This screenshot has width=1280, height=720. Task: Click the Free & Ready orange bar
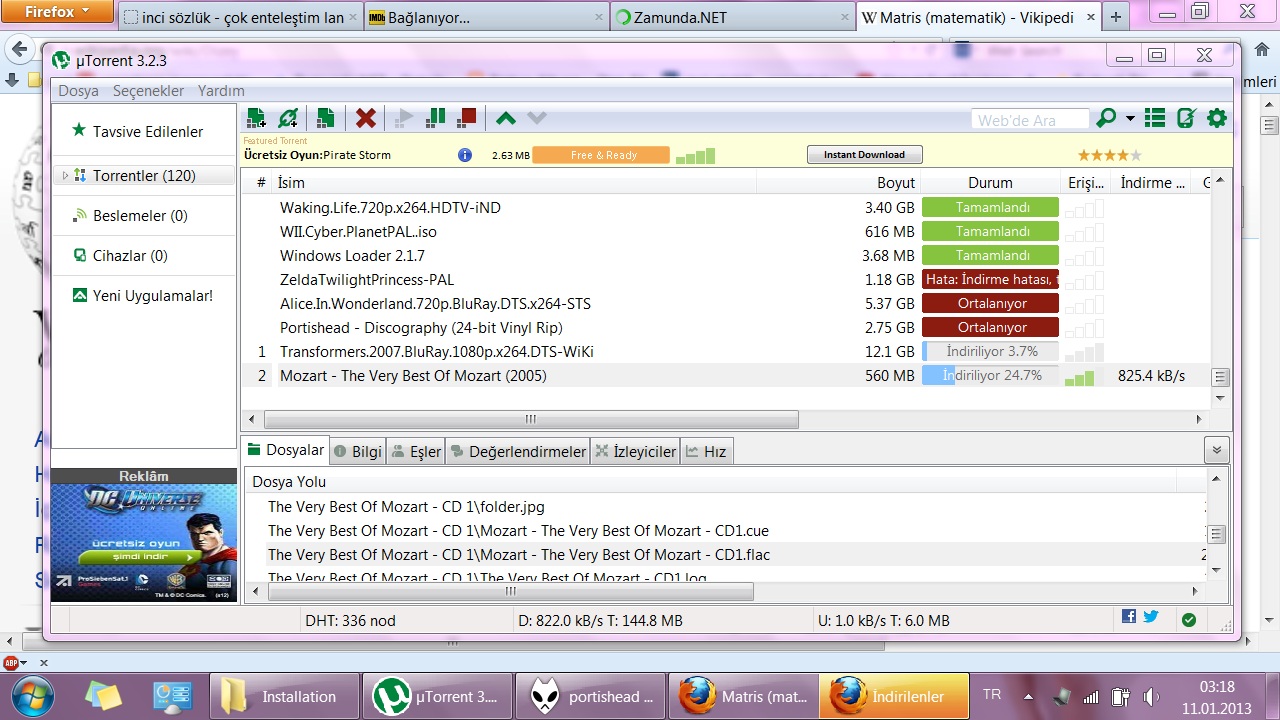[x=601, y=155]
